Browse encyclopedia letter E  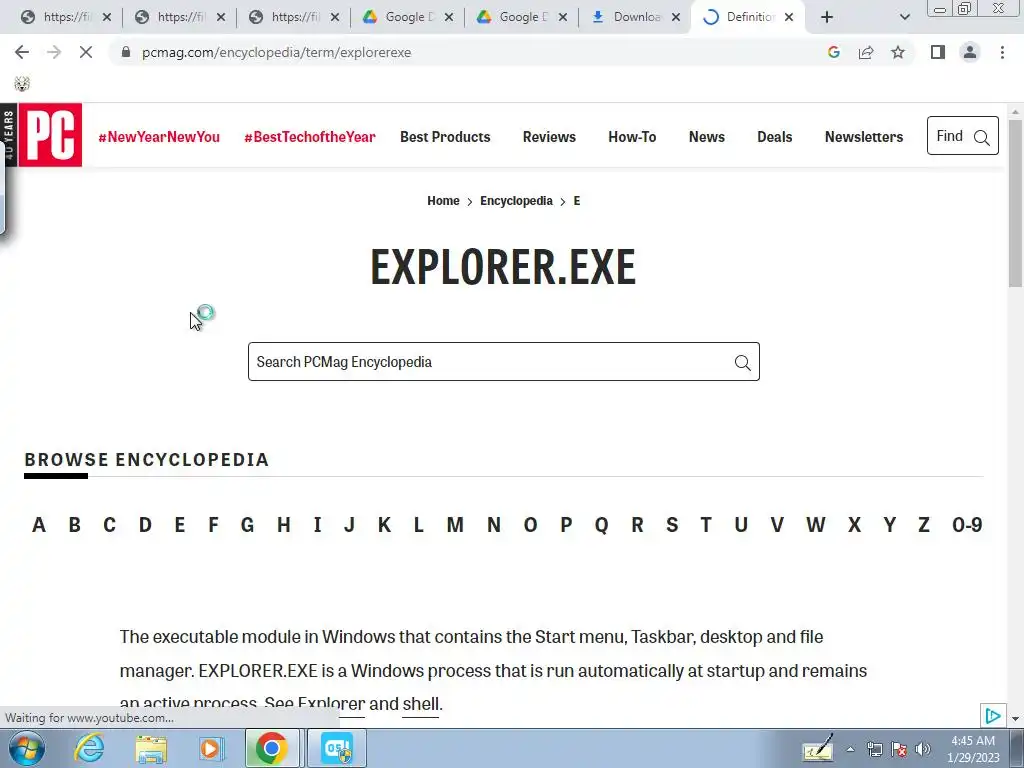(180, 524)
